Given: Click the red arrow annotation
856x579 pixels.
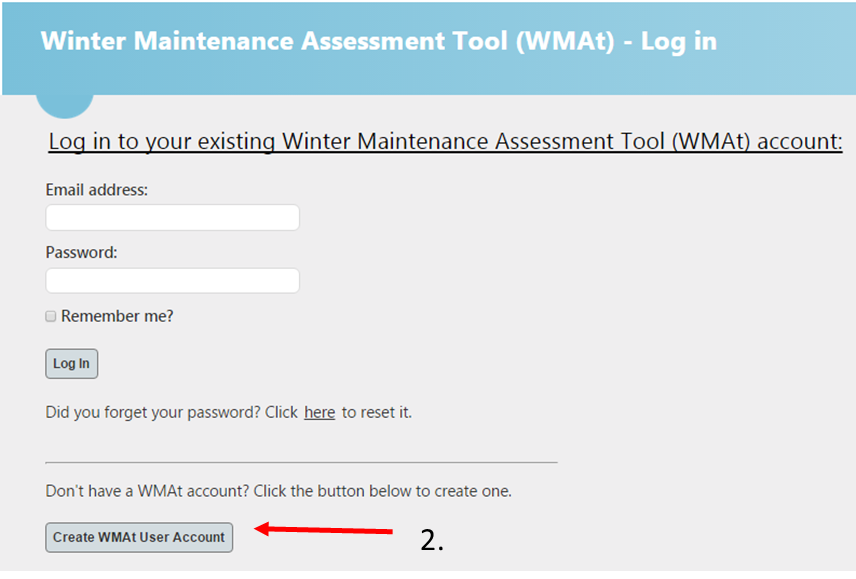Looking at the screenshot, I should pyautogui.click(x=325, y=530).
